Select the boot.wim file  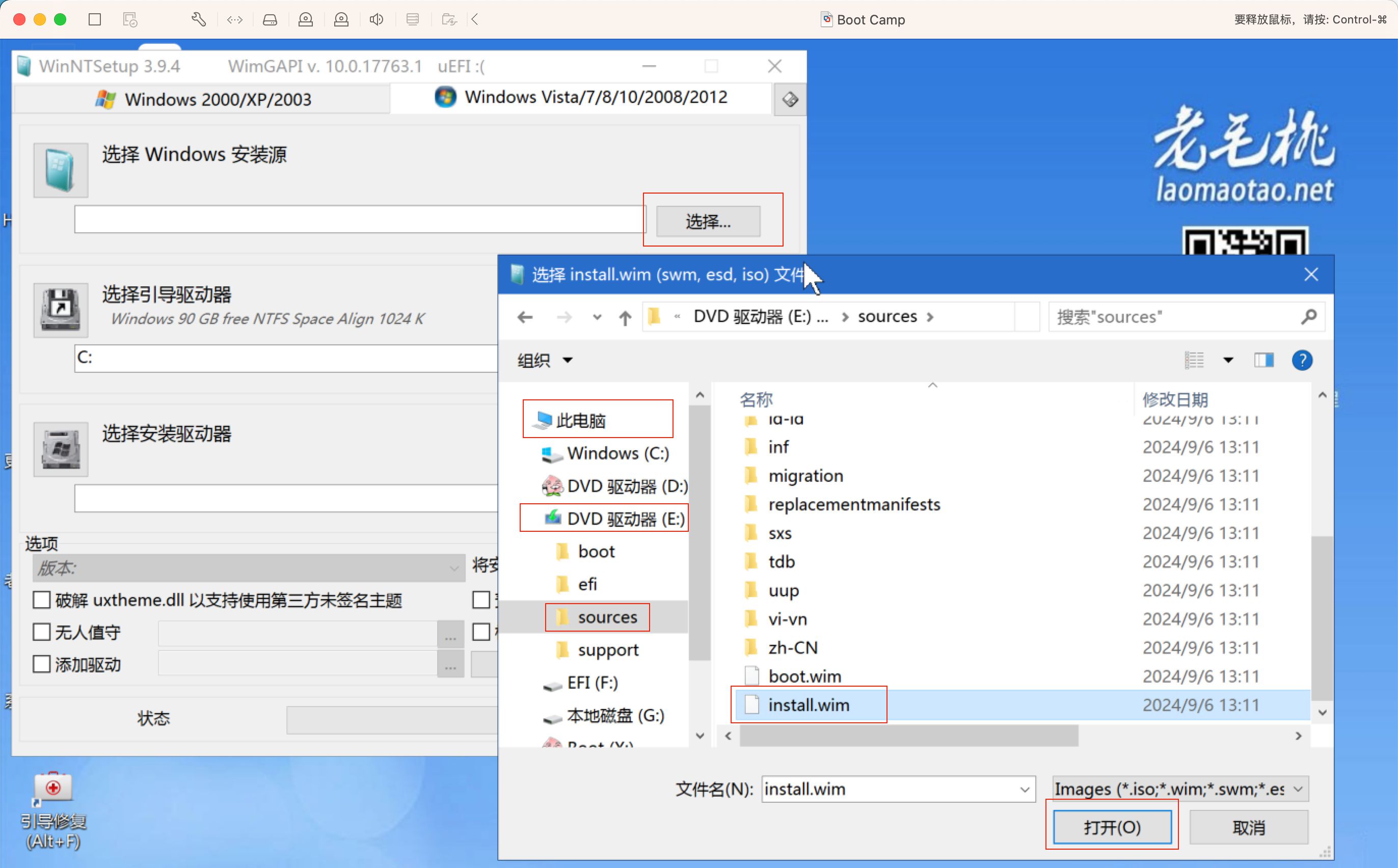click(804, 676)
